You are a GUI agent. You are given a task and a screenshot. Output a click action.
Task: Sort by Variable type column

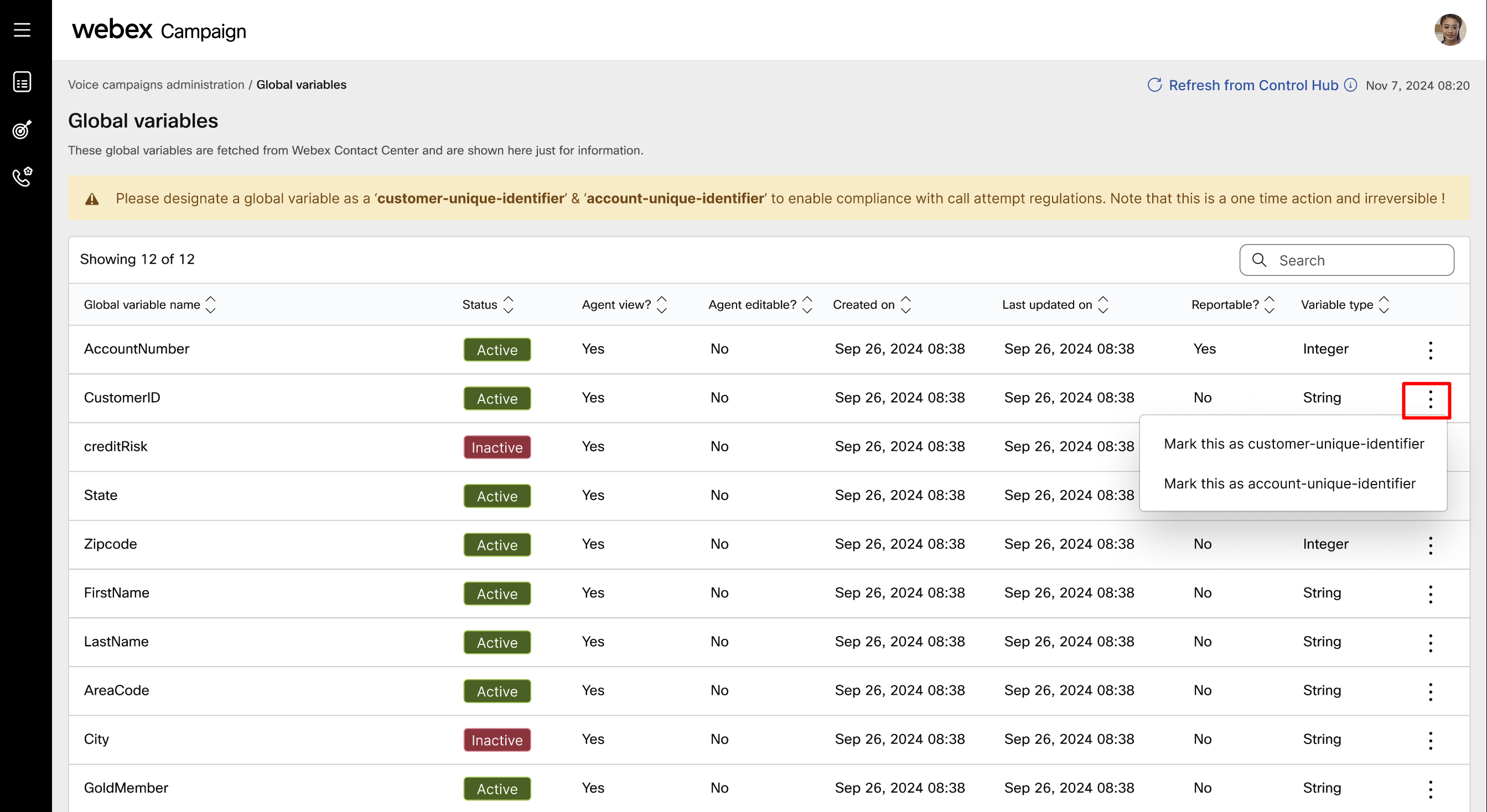pyautogui.click(x=1384, y=305)
